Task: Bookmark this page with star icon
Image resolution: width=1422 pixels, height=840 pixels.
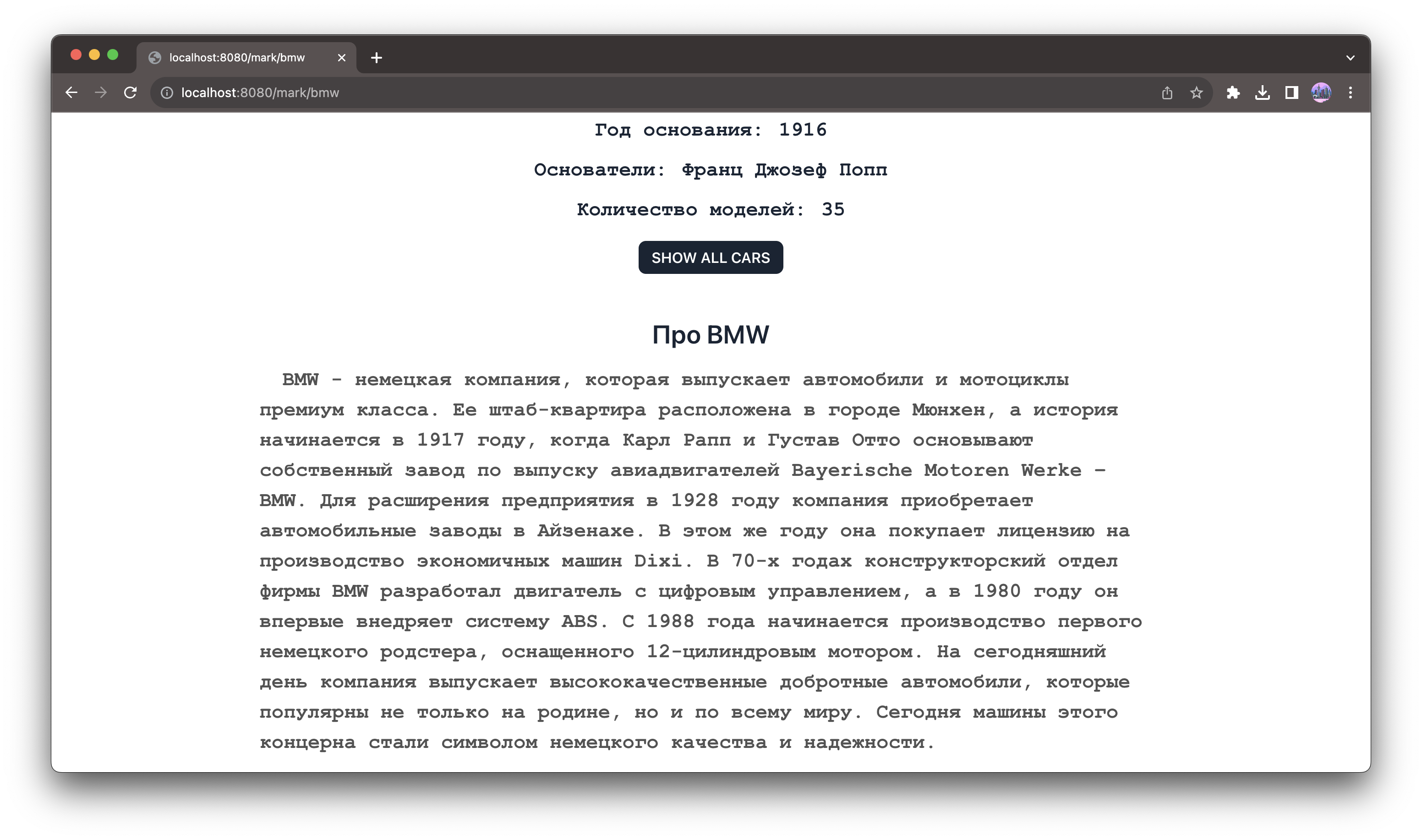Action: [1196, 93]
